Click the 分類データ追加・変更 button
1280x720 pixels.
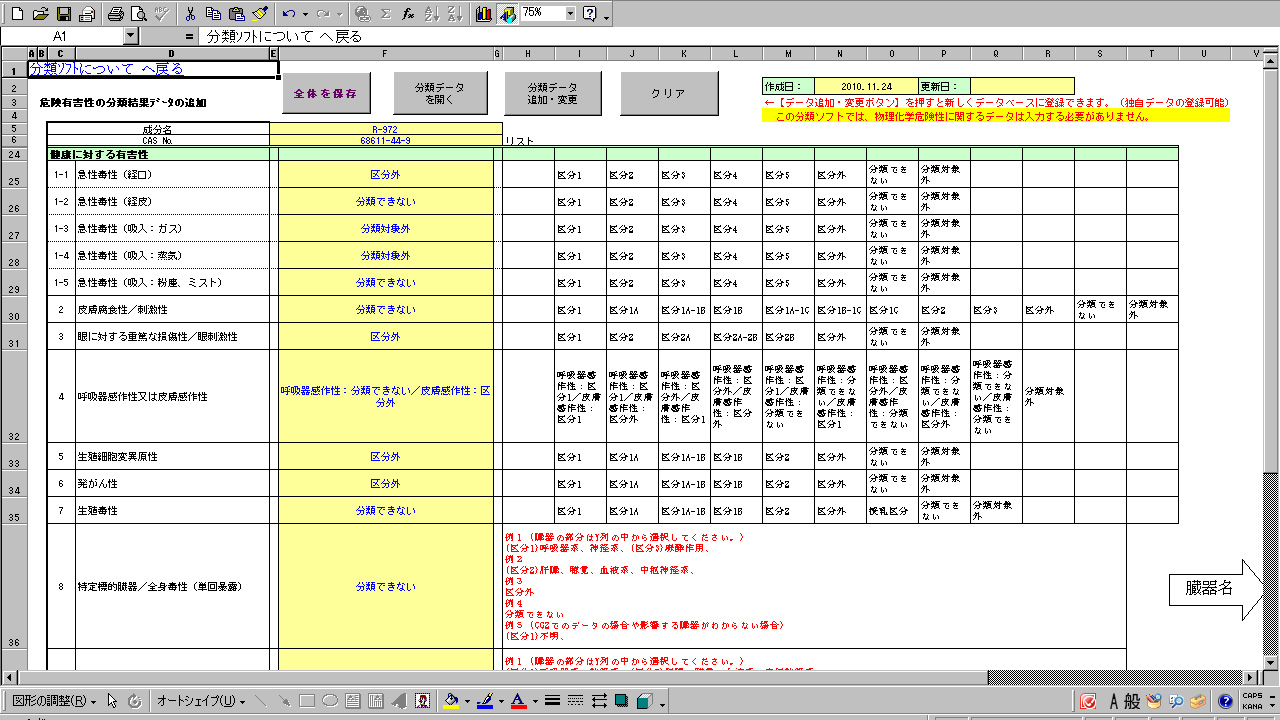pos(552,93)
